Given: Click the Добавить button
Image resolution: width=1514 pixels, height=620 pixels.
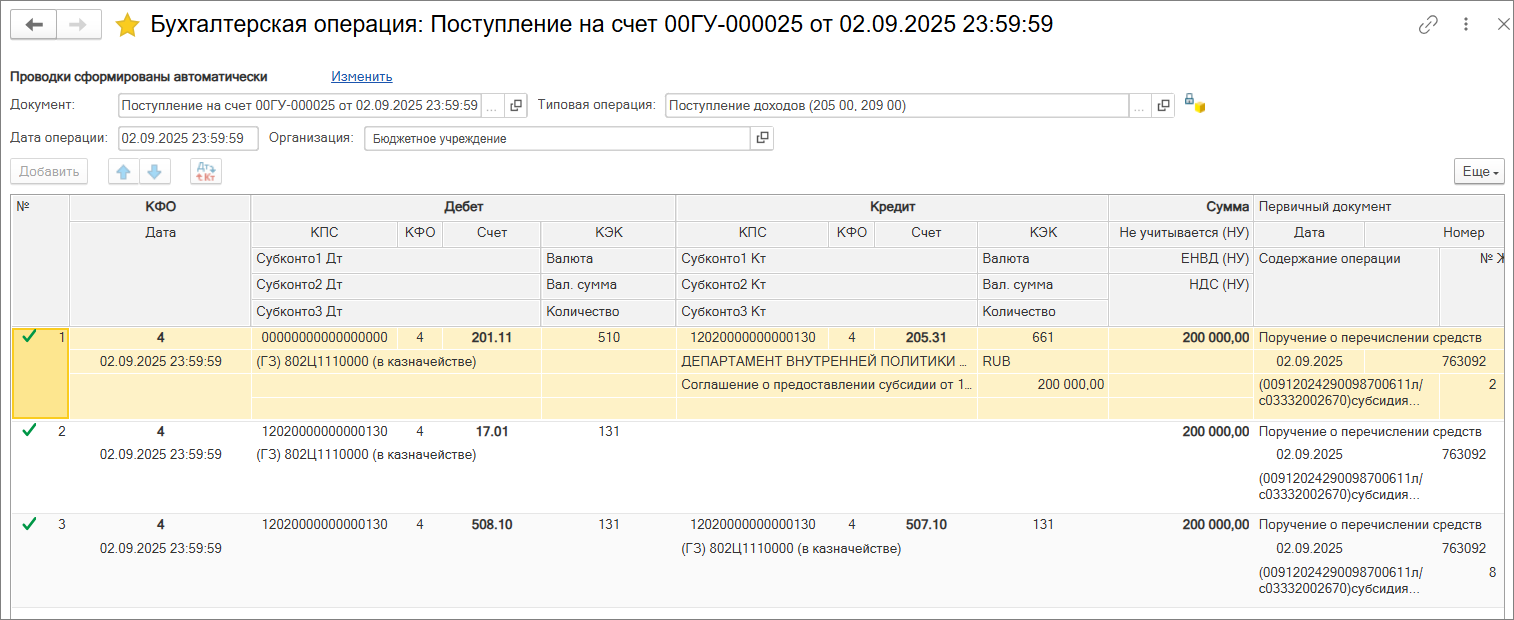Looking at the screenshot, I should [49, 172].
